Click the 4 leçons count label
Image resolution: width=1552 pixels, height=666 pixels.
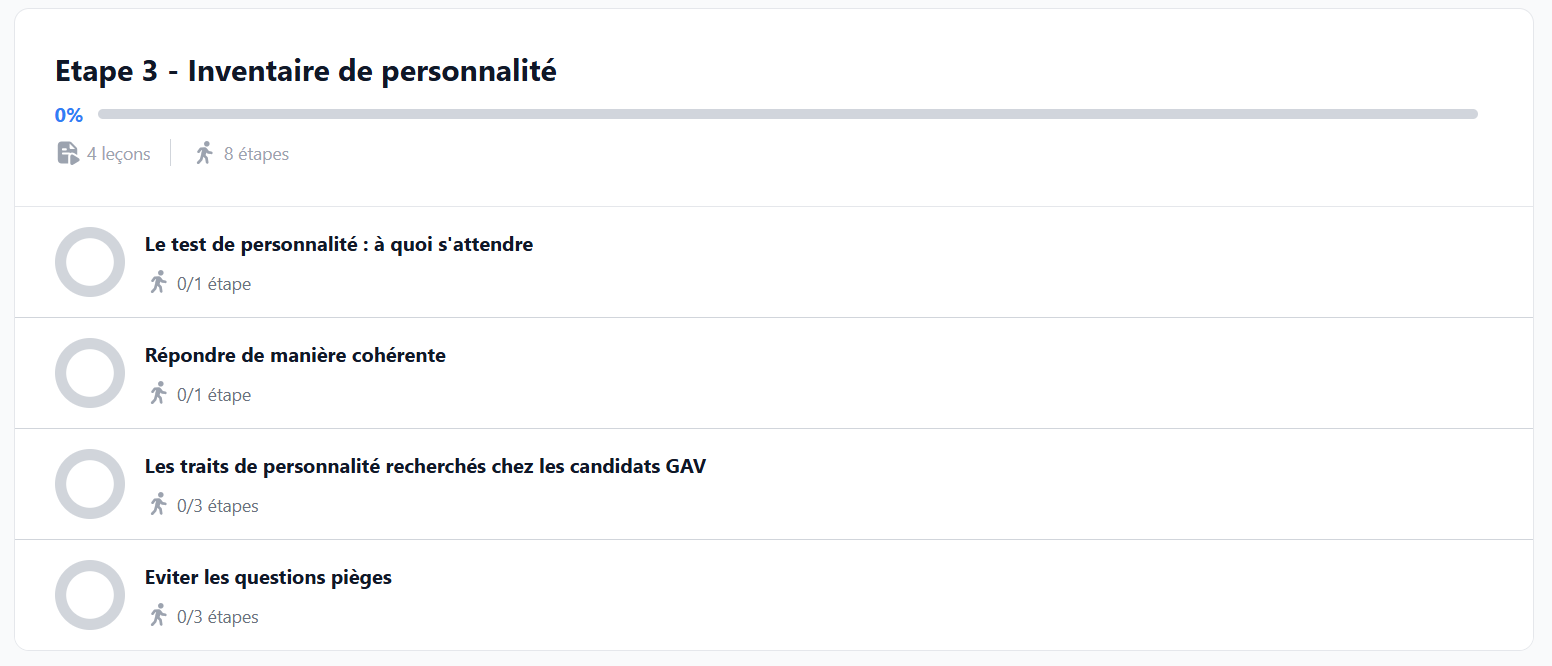tap(119, 154)
